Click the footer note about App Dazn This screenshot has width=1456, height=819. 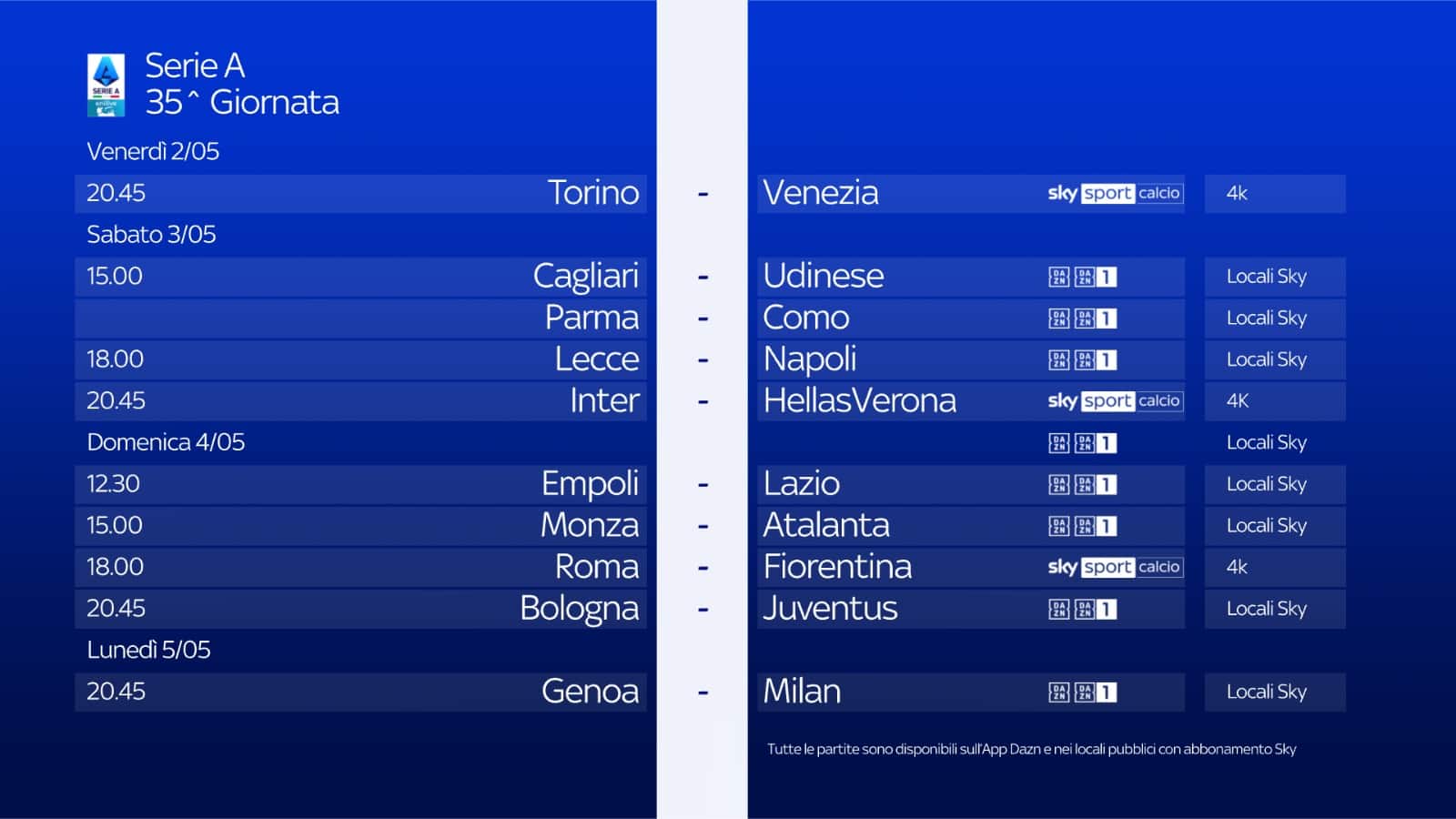click(x=1031, y=749)
